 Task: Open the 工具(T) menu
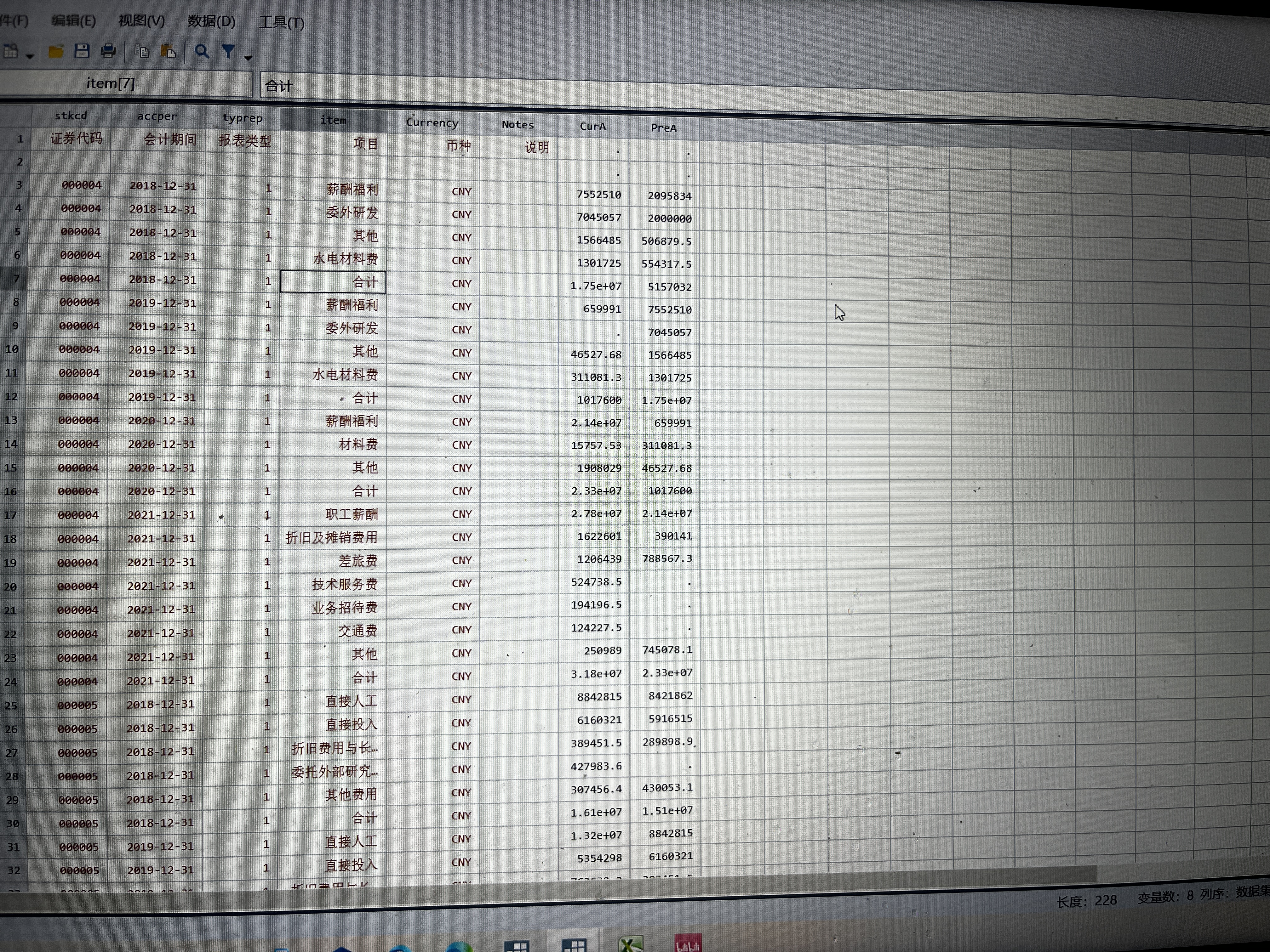click(281, 22)
